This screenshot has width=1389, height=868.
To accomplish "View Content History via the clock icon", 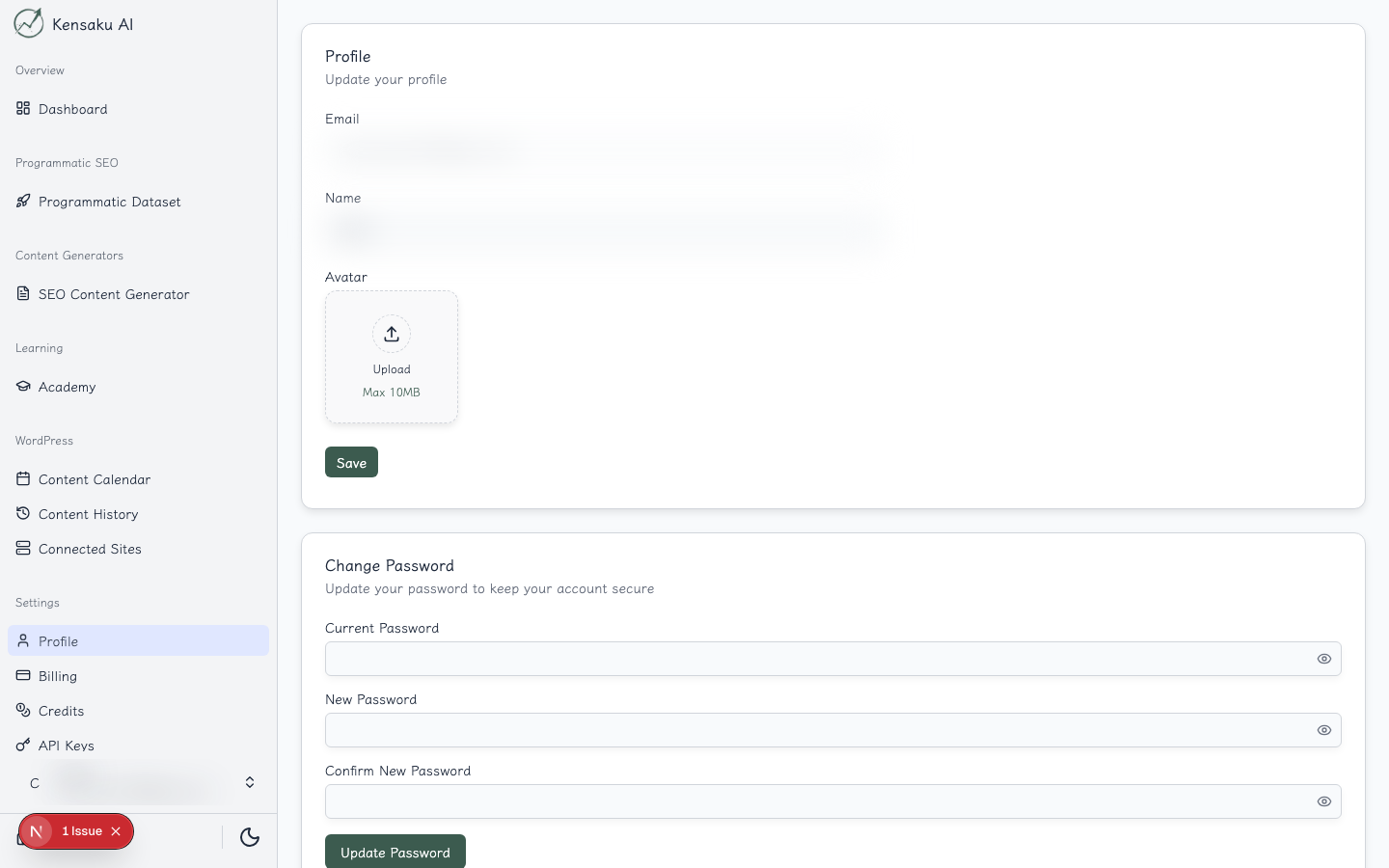I will tap(23, 514).
